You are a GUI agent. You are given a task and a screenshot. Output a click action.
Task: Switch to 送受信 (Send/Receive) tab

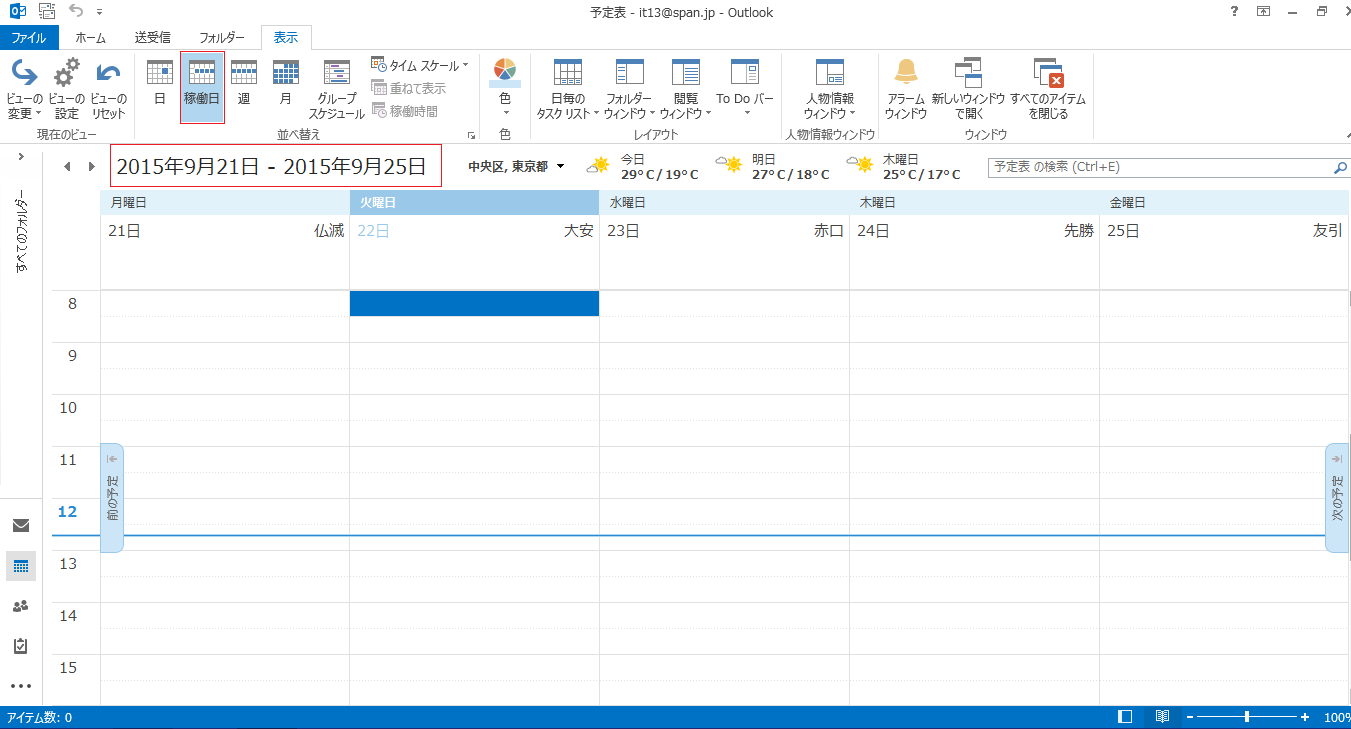pos(153,38)
